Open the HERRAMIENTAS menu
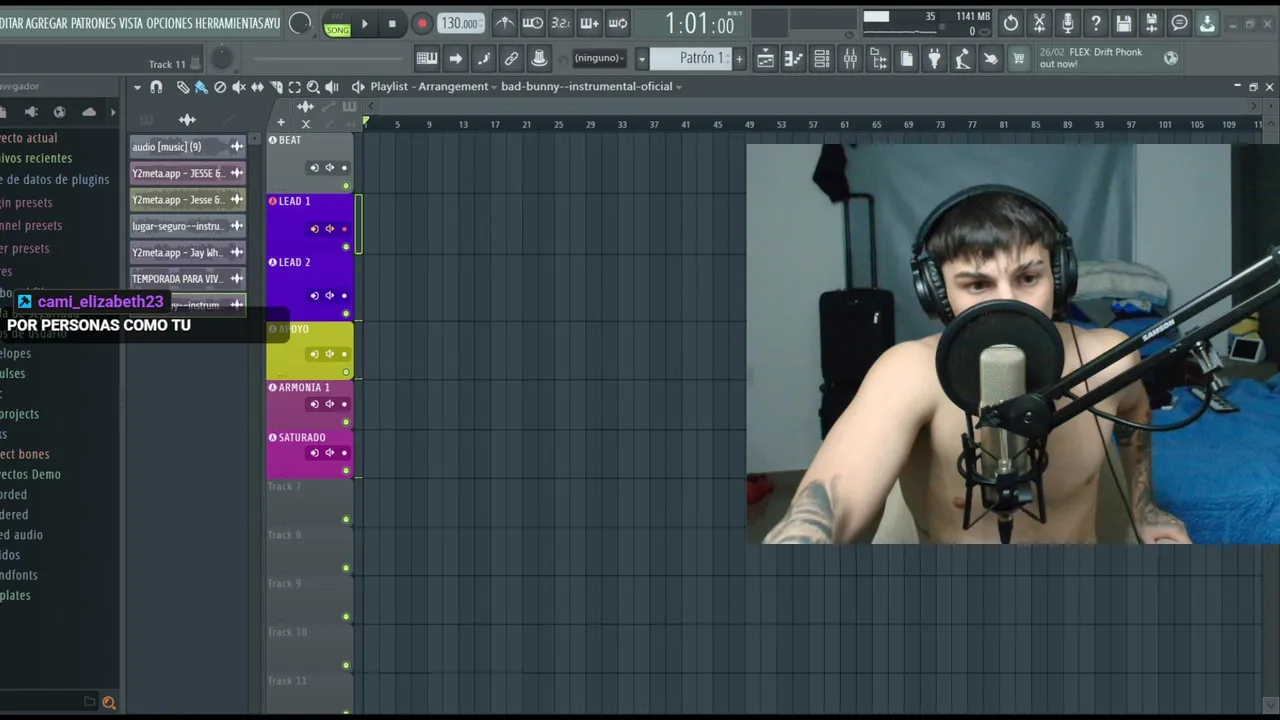The width and height of the screenshot is (1280, 720). 228,23
